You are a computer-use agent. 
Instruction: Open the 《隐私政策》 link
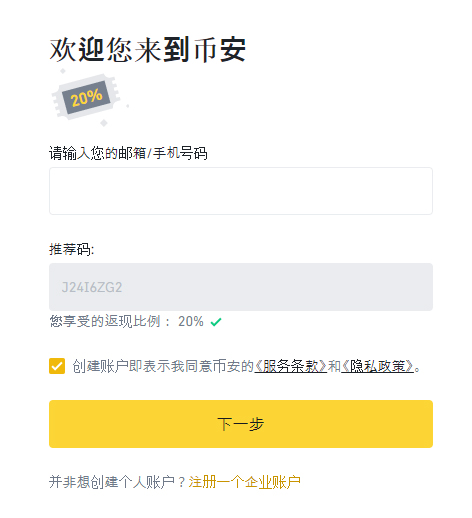[x=377, y=366]
